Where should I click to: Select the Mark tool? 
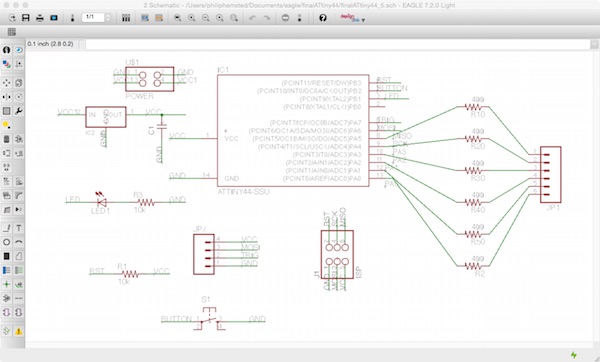click(19, 64)
